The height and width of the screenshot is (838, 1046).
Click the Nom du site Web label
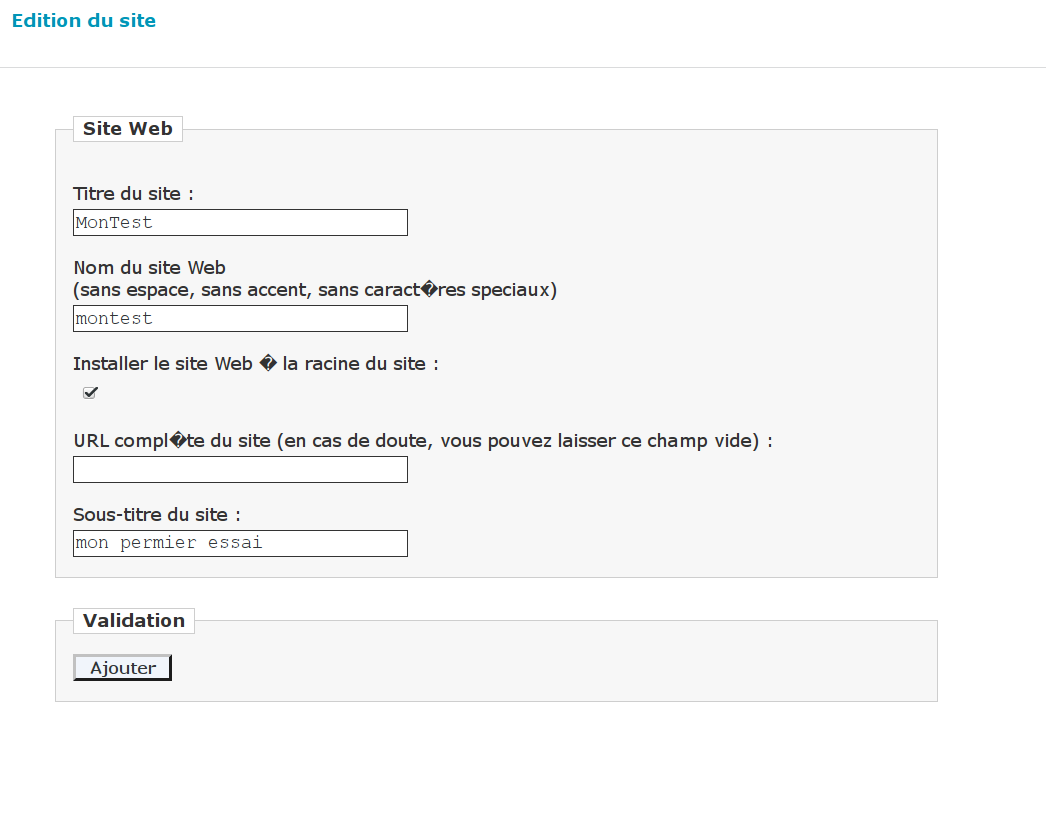(x=149, y=268)
